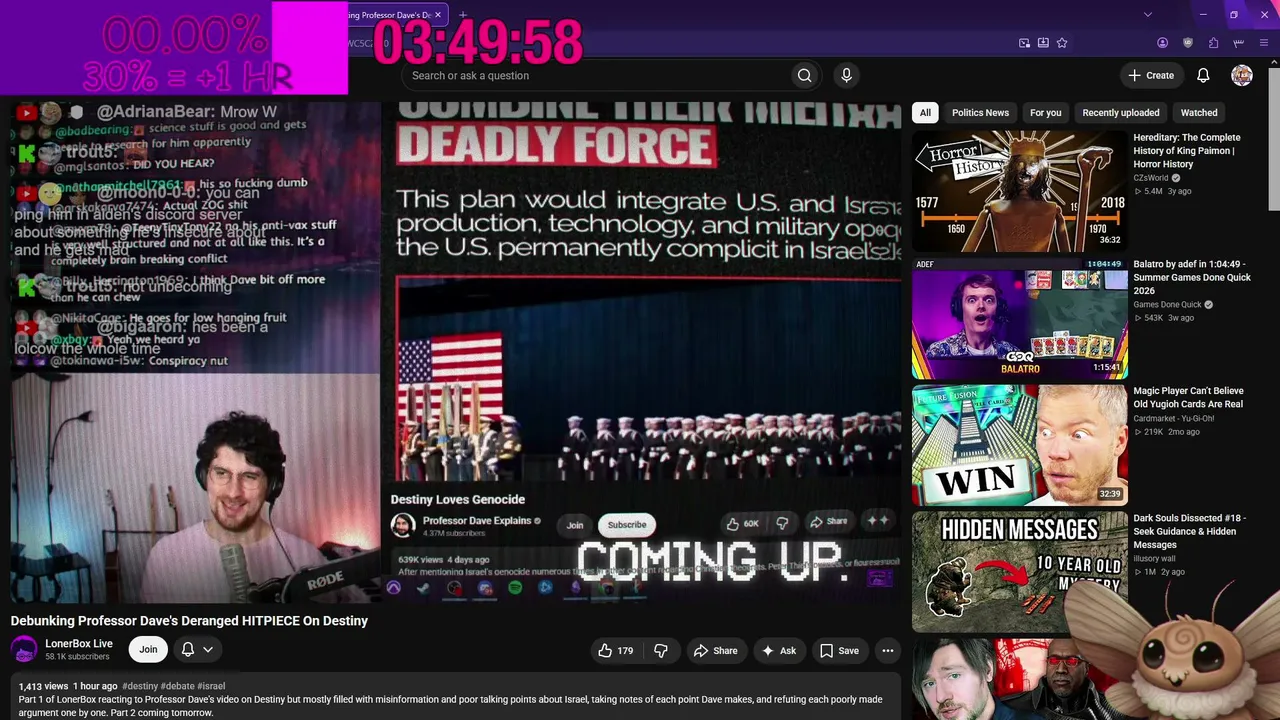The width and height of the screenshot is (1280, 720).
Task: Select the Recently uploaded filter chip
Action: 1120,113
